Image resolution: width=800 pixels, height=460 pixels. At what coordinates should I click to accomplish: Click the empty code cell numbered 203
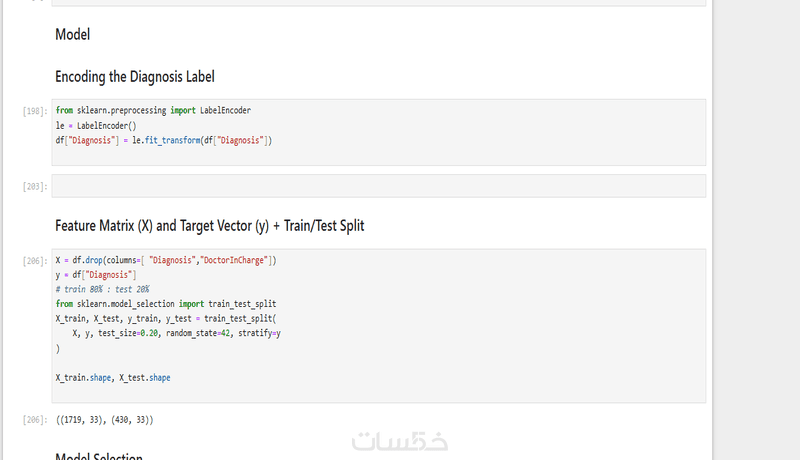[379, 186]
